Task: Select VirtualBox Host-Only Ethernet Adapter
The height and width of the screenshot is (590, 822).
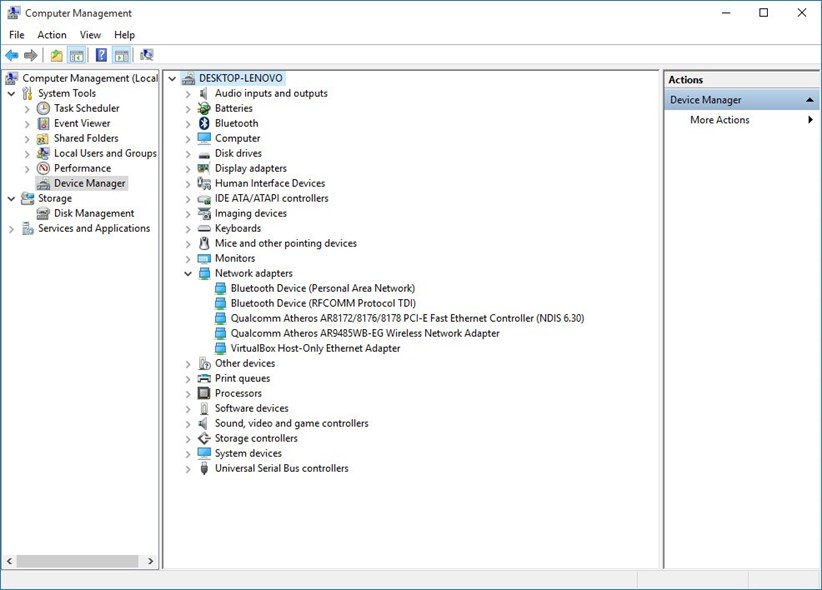Action: pyautogui.click(x=315, y=348)
